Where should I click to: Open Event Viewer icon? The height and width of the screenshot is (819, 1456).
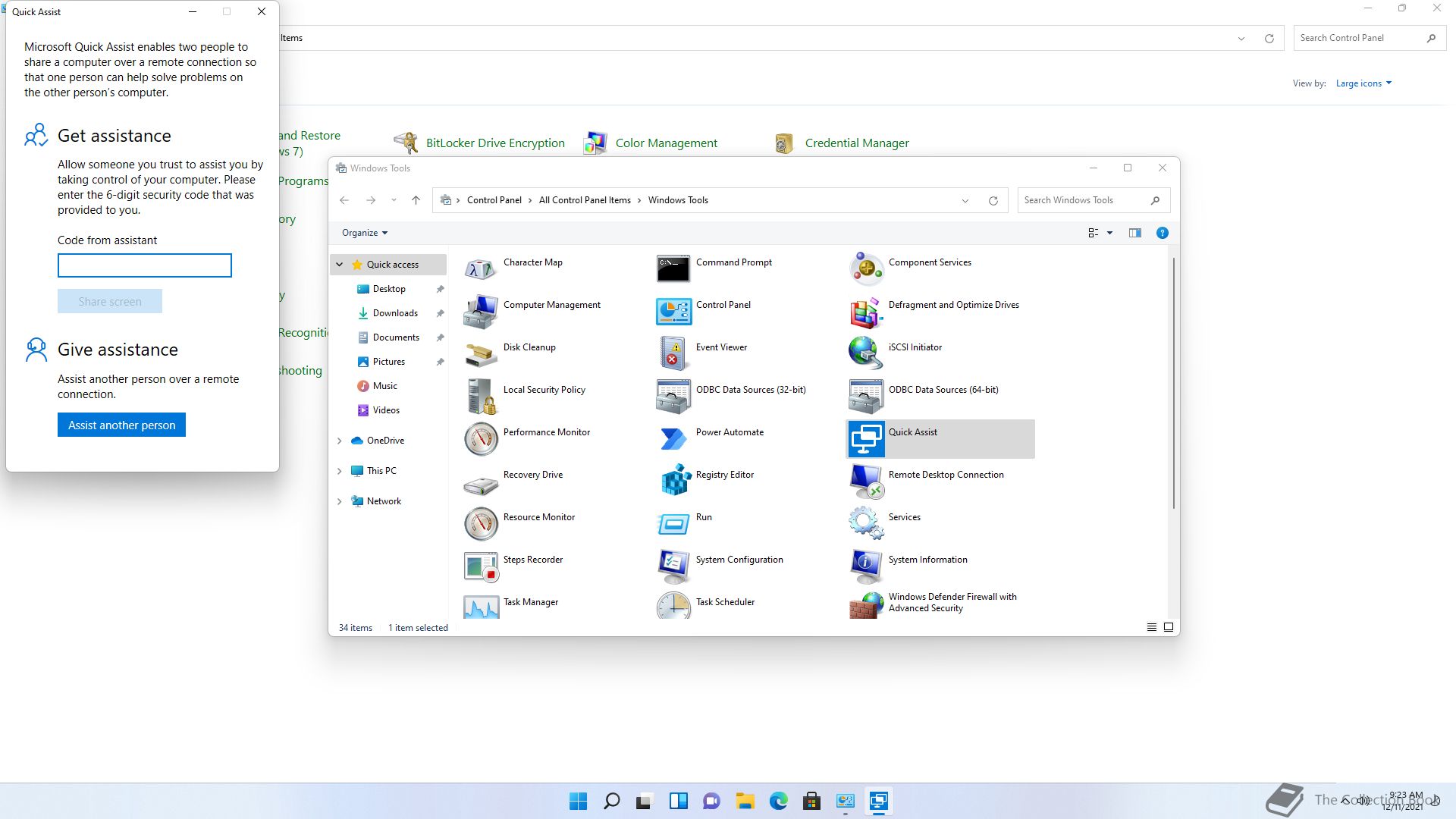673,353
